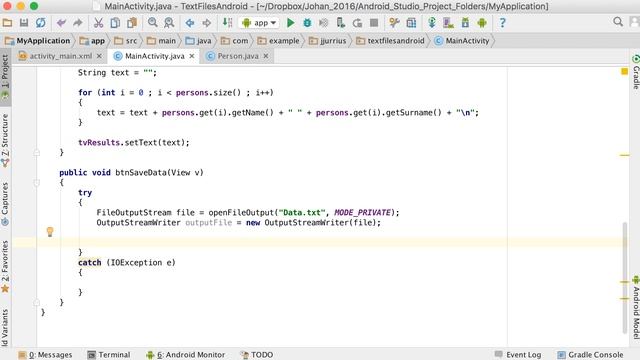This screenshot has width=640, height=360.
Task: Navigate forward with the right arrow
Action: click(207, 23)
